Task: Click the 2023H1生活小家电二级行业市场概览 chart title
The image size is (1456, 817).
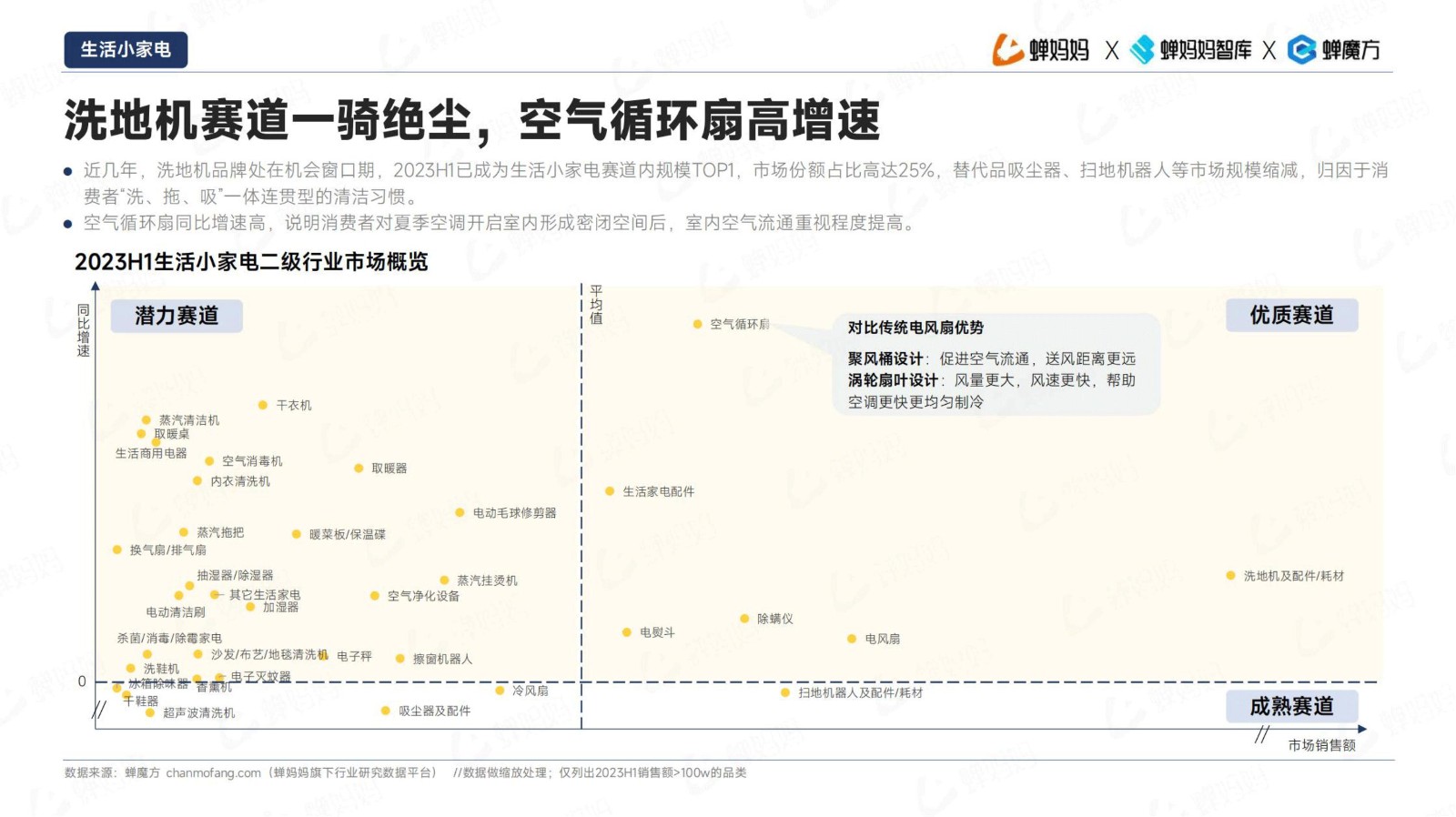Action: point(251,262)
